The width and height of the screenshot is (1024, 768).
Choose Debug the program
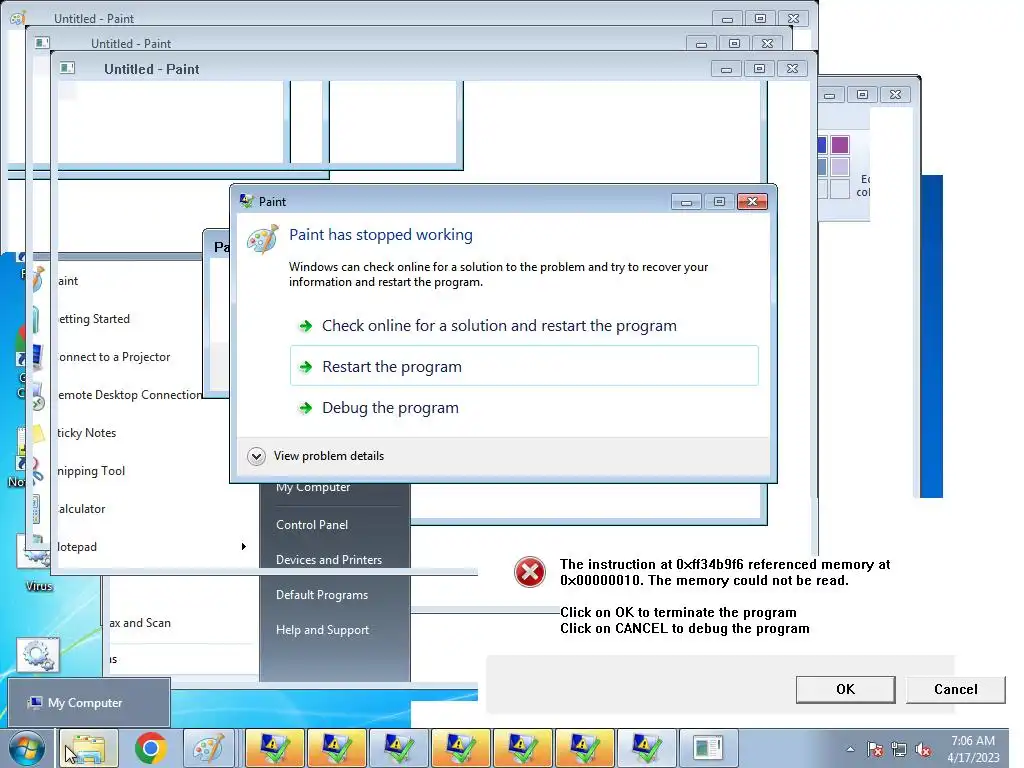(390, 408)
